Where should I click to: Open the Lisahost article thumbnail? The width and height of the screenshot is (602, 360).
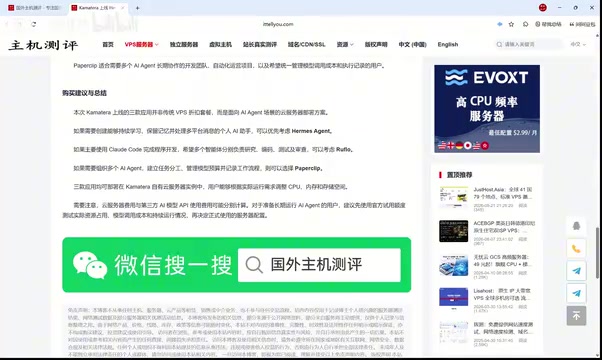pyautogui.click(x=453, y=298)
